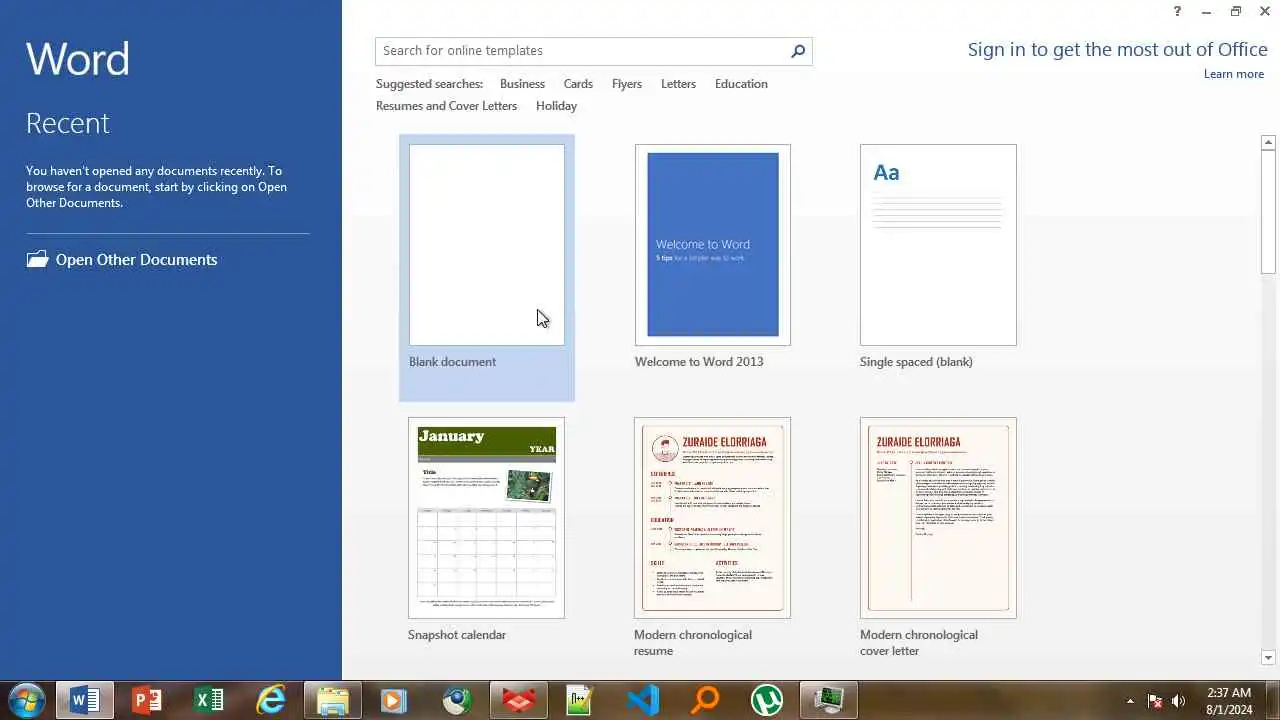The width and height of the screenshot is (1280, 720).
Task: Open File Explorer from the taskbar
Action: pos(333,700)
